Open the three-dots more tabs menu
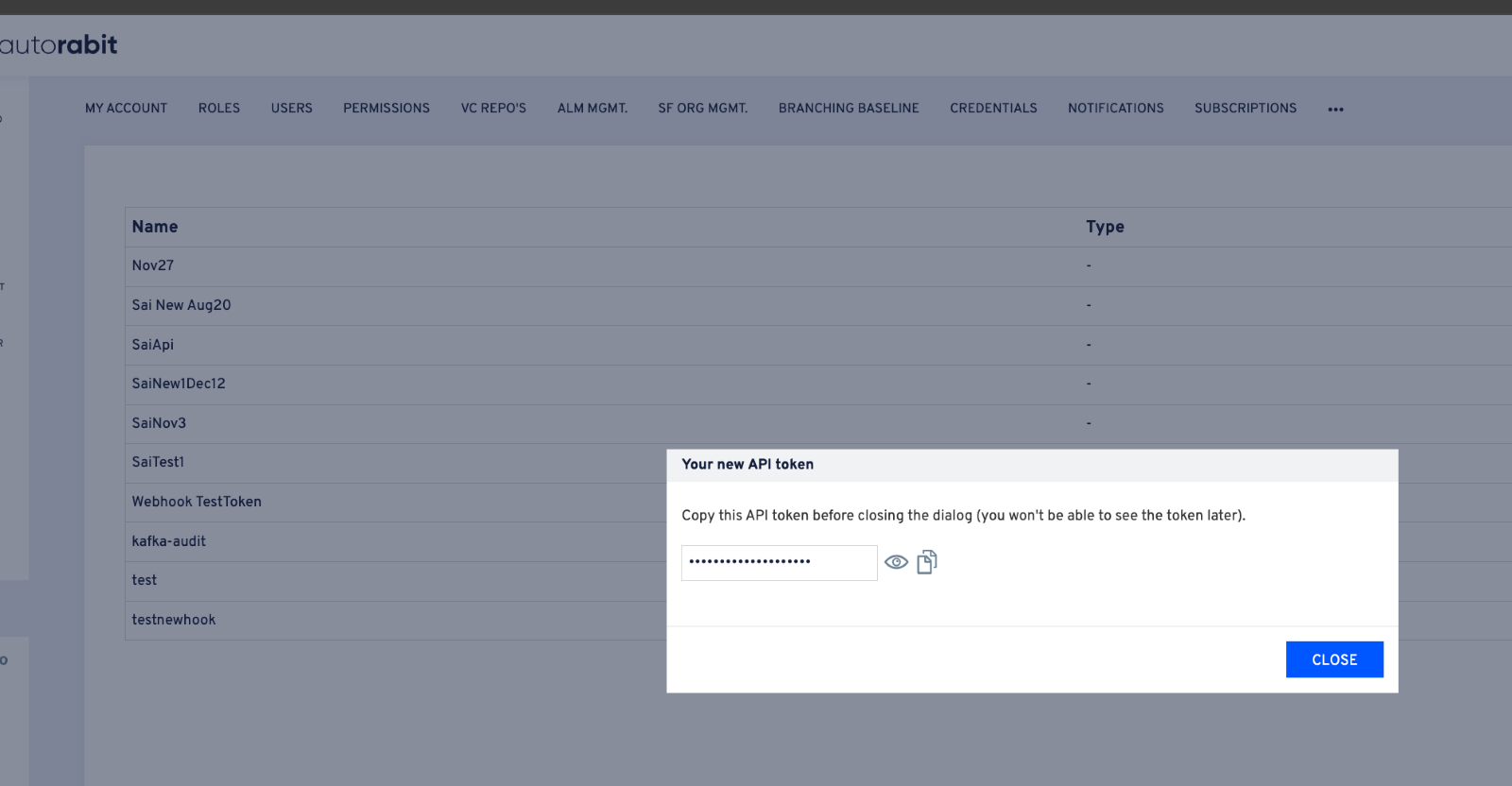 [x=1335, y=110]
